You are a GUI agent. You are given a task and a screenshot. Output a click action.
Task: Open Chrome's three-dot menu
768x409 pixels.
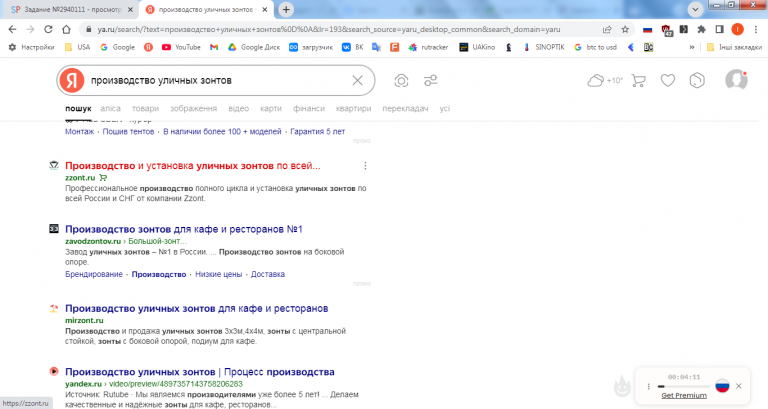756,29
